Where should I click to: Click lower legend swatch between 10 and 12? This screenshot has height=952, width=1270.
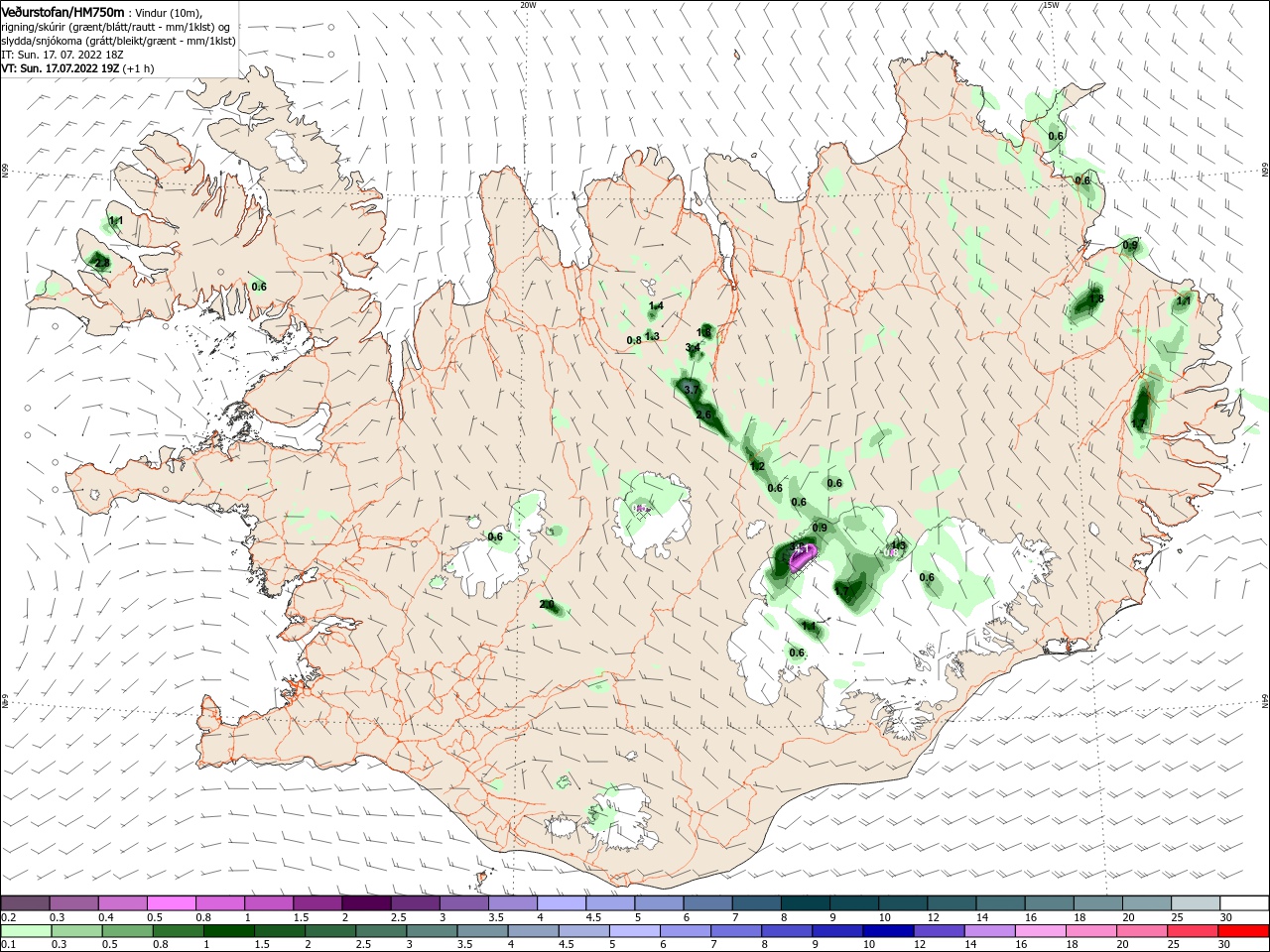pyautogui.click(x=888, y=931)
